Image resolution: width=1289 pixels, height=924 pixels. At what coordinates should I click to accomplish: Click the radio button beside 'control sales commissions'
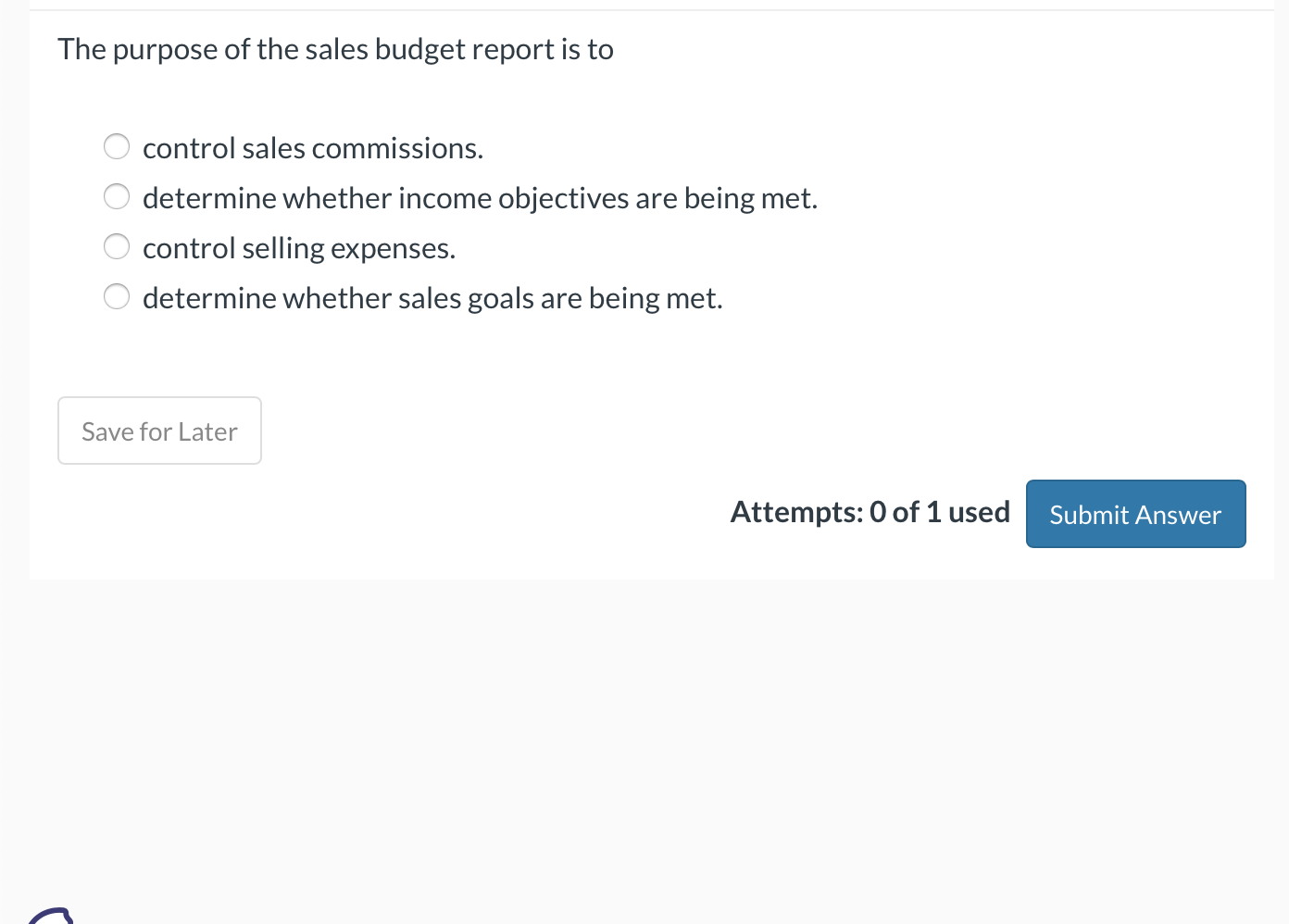117,146
